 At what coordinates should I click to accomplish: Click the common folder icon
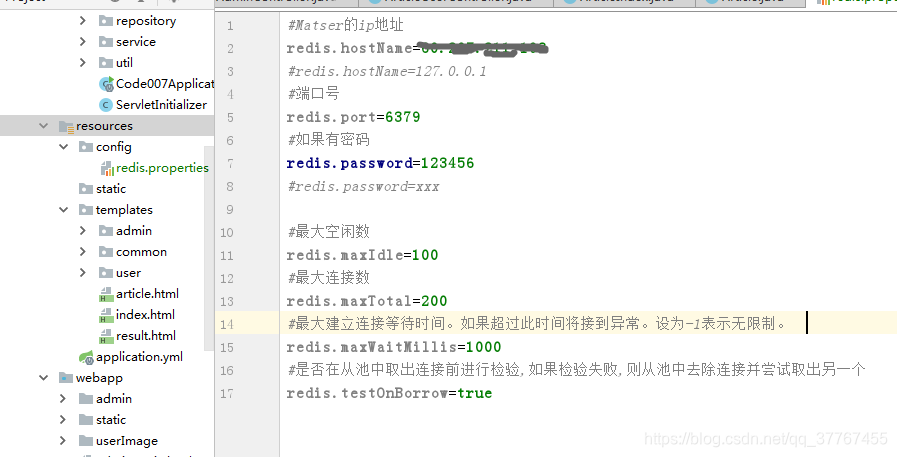click(106, 252)
